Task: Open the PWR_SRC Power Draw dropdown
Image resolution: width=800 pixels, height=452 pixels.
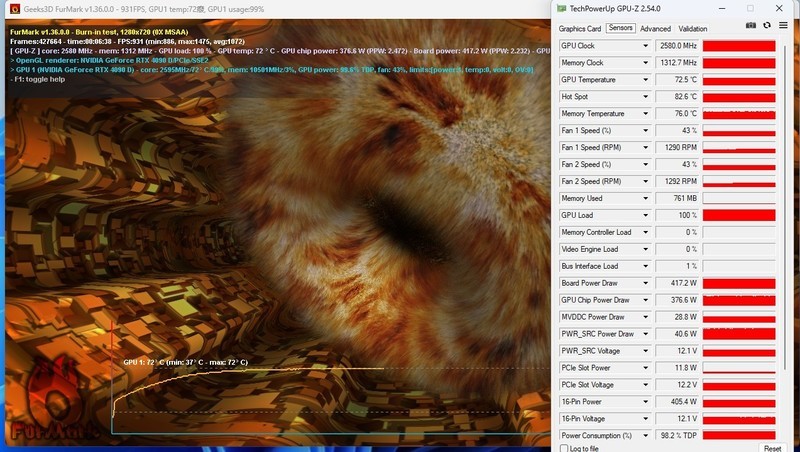Action: point(645,334)
